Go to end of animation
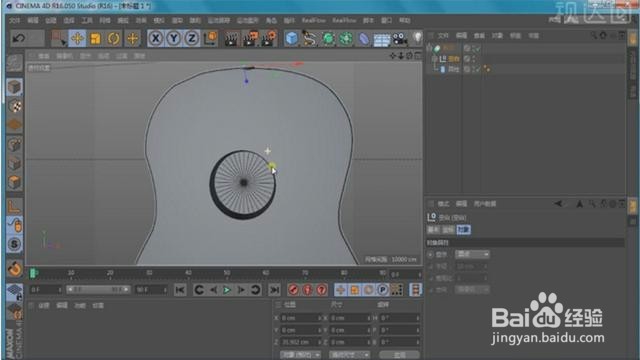Screen dimensions: 640x360 click(x=274, y=290)
